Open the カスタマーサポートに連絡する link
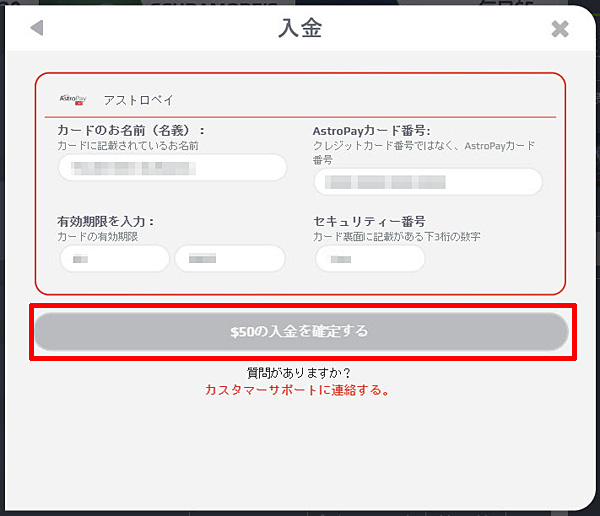The image size is (600, 516). [297, 390]
